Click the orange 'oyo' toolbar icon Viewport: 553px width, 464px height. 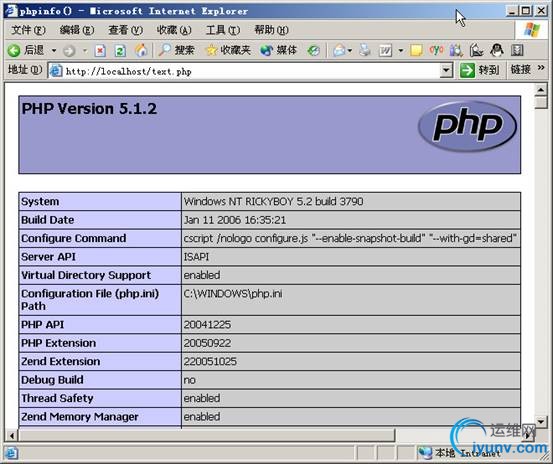tap(436, 50)
